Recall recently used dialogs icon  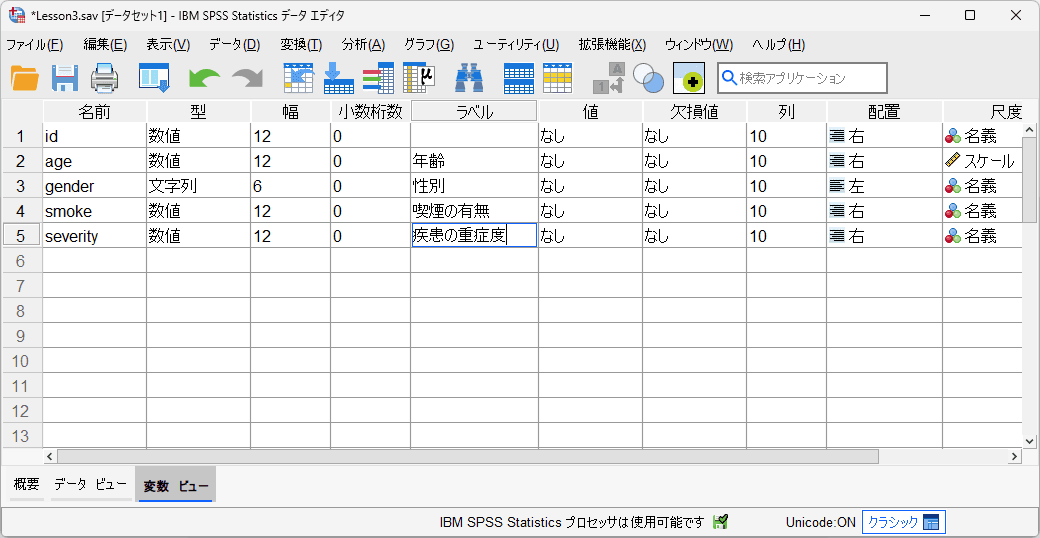(x=154, y=77)
